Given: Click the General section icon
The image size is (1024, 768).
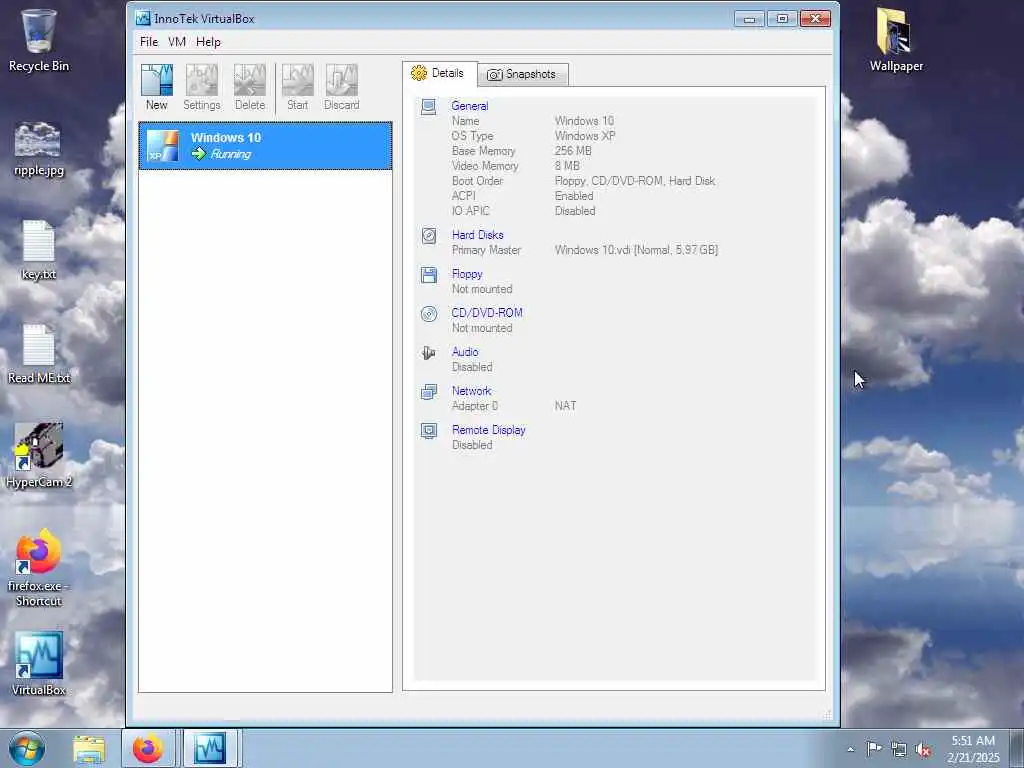Looking at the screenshot, I should [x=428, y=106].
